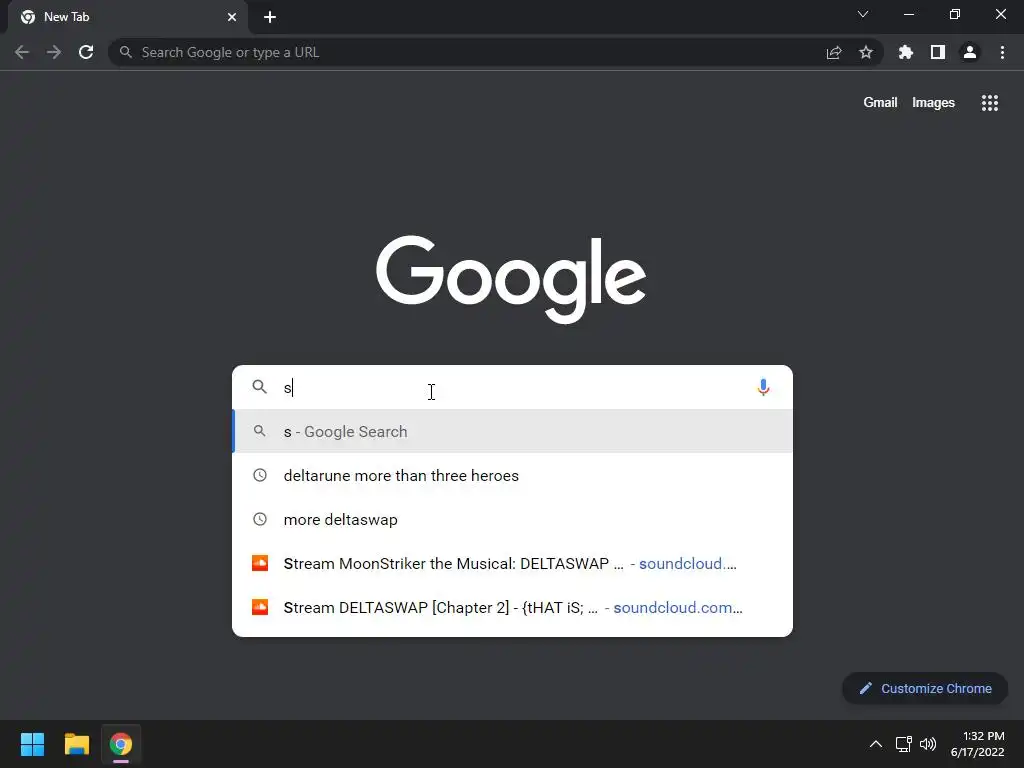Reload the current page
The width and height of the screenshot is (1024, 768).
86,52
